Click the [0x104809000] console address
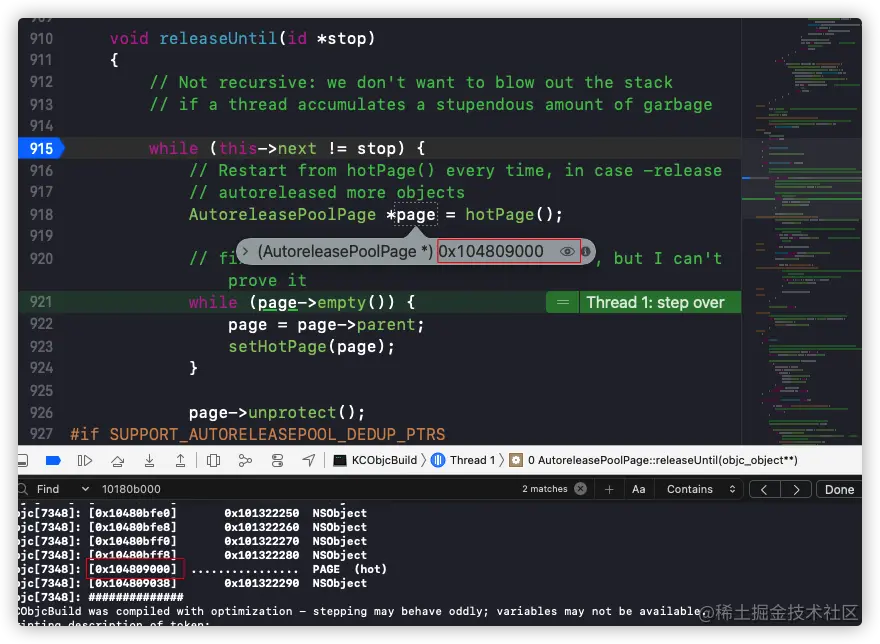Image resolution: width=880 pixels, height=644 pixels. [133, 569]
